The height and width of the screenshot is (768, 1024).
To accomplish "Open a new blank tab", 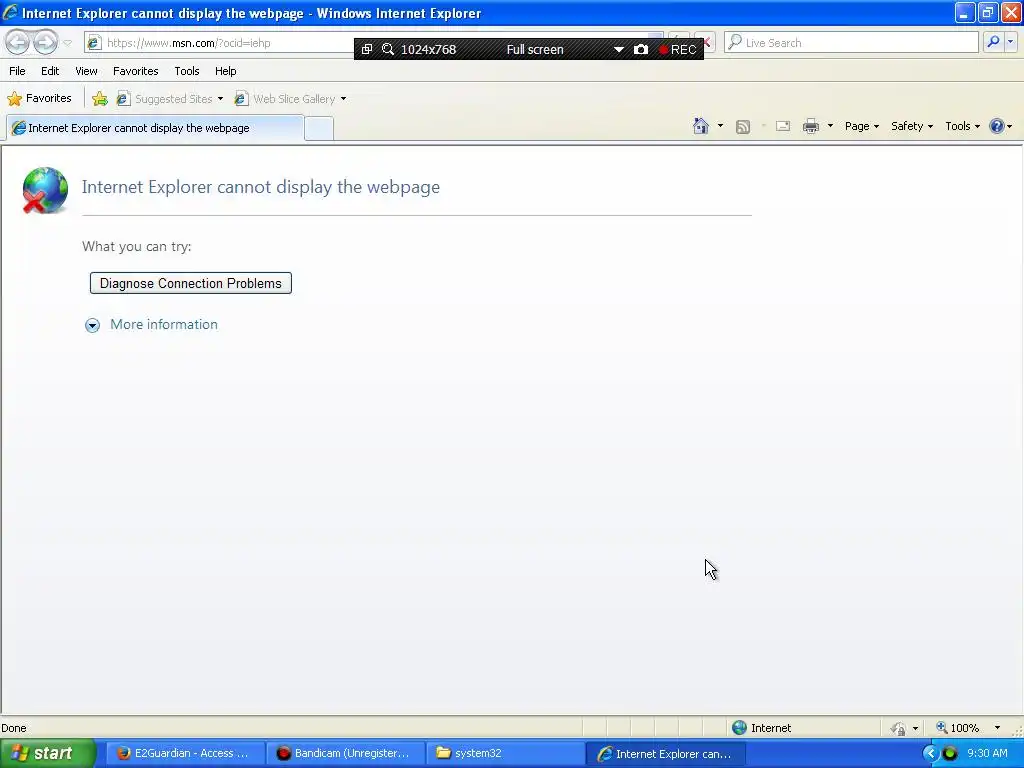I will [319, 129].
